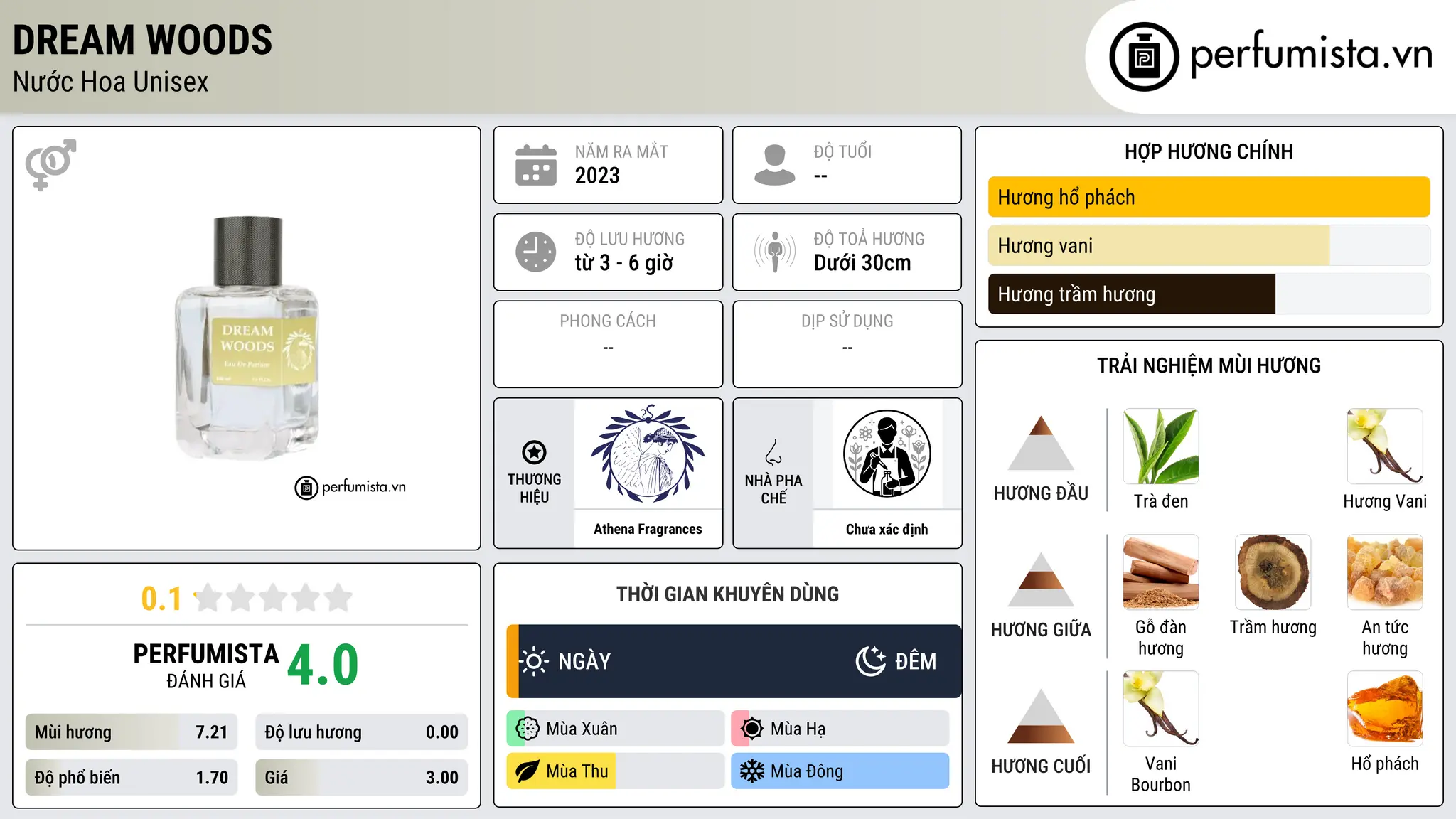This screenshot has width=1456, height=819.
Task: Click the Hương Vani note image
Action: [x=1385, y=446]
